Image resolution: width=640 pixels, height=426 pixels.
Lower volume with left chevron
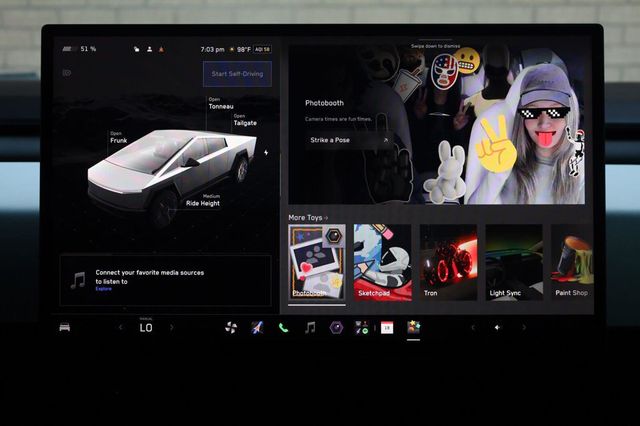[x=473, y=327]
